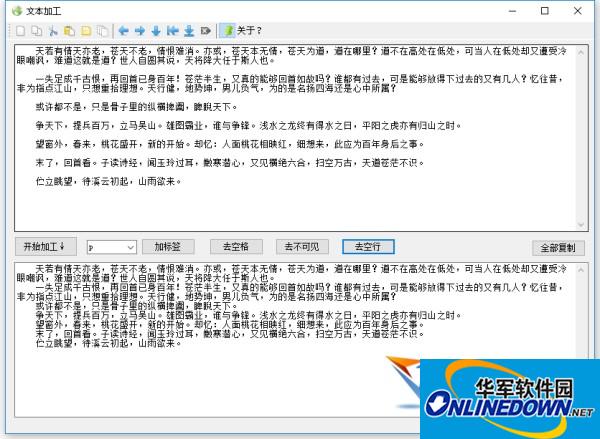Click the 开始加工 button
Image resolution: width=600 pixels, height=439 pixels.
pos(46,247)
